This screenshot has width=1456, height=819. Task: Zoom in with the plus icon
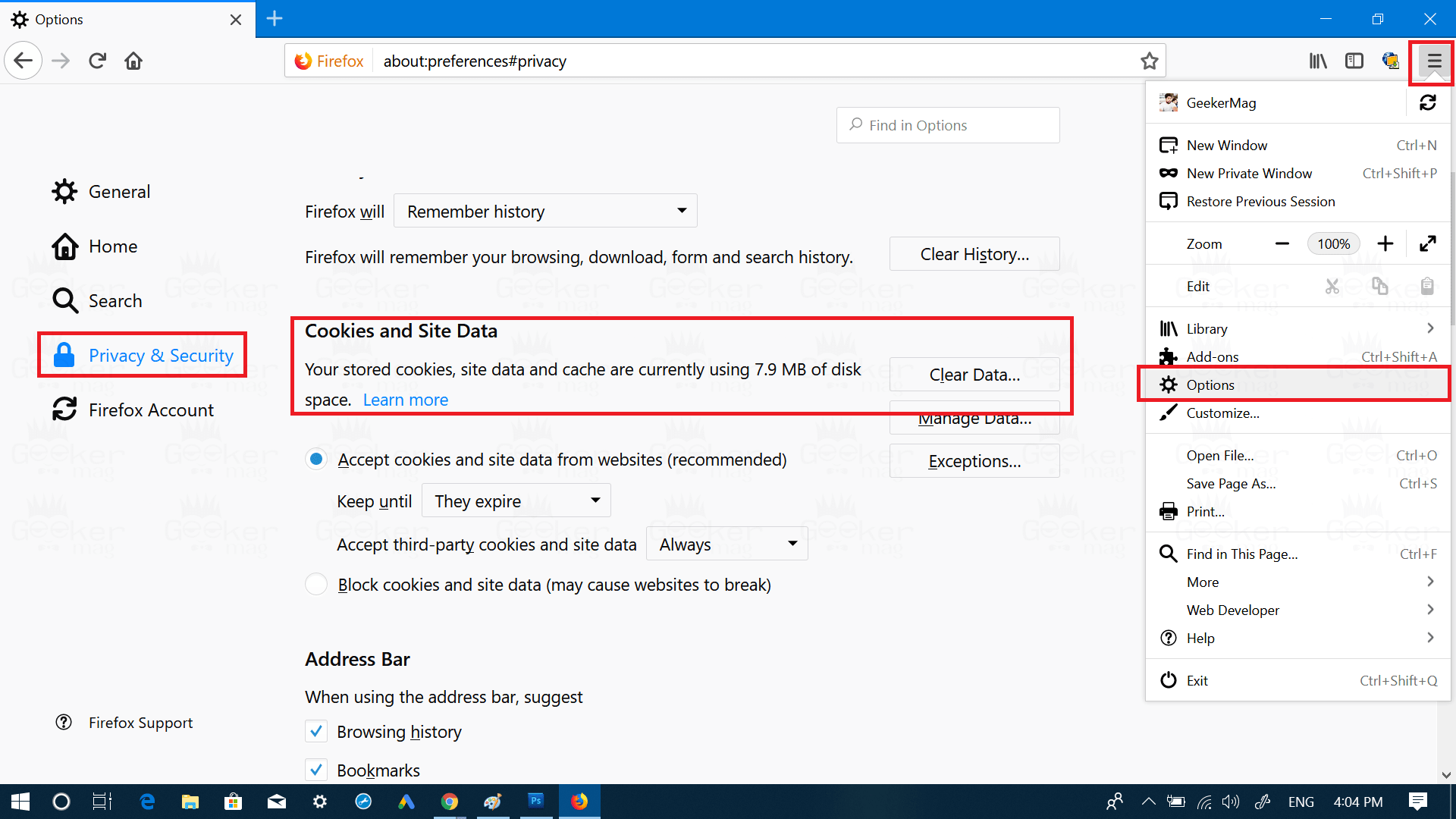coord(1385,243)
